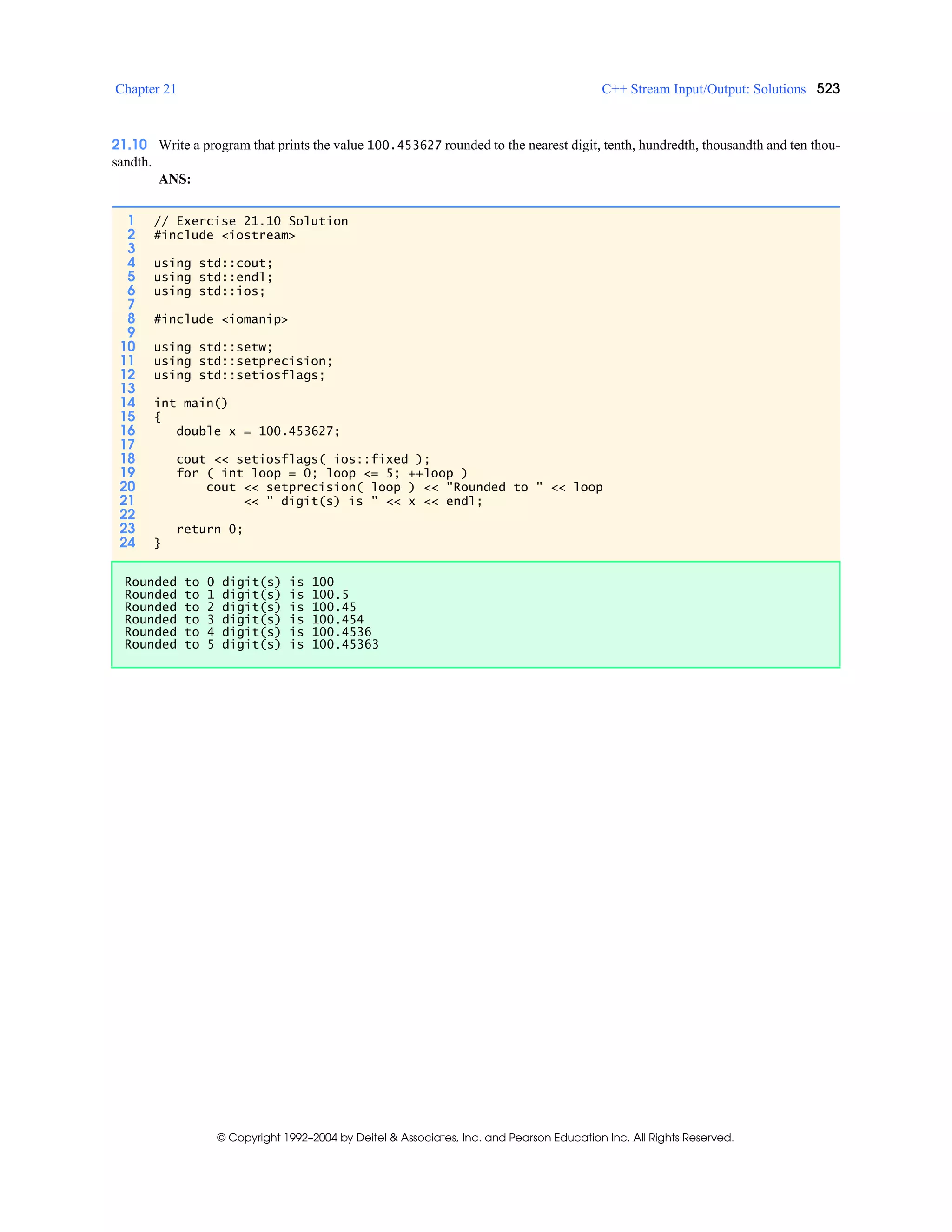
Task: Click output 'Rounded to 2 digit(s) is 100.45'
Action: [x=240, y=607]
